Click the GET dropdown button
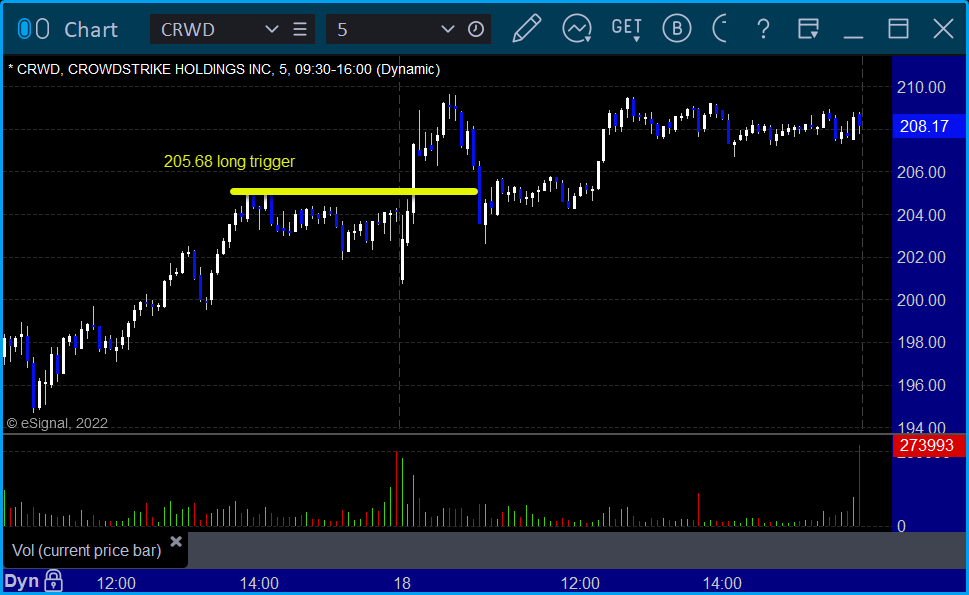969x595 pixels. click(627, 29)
